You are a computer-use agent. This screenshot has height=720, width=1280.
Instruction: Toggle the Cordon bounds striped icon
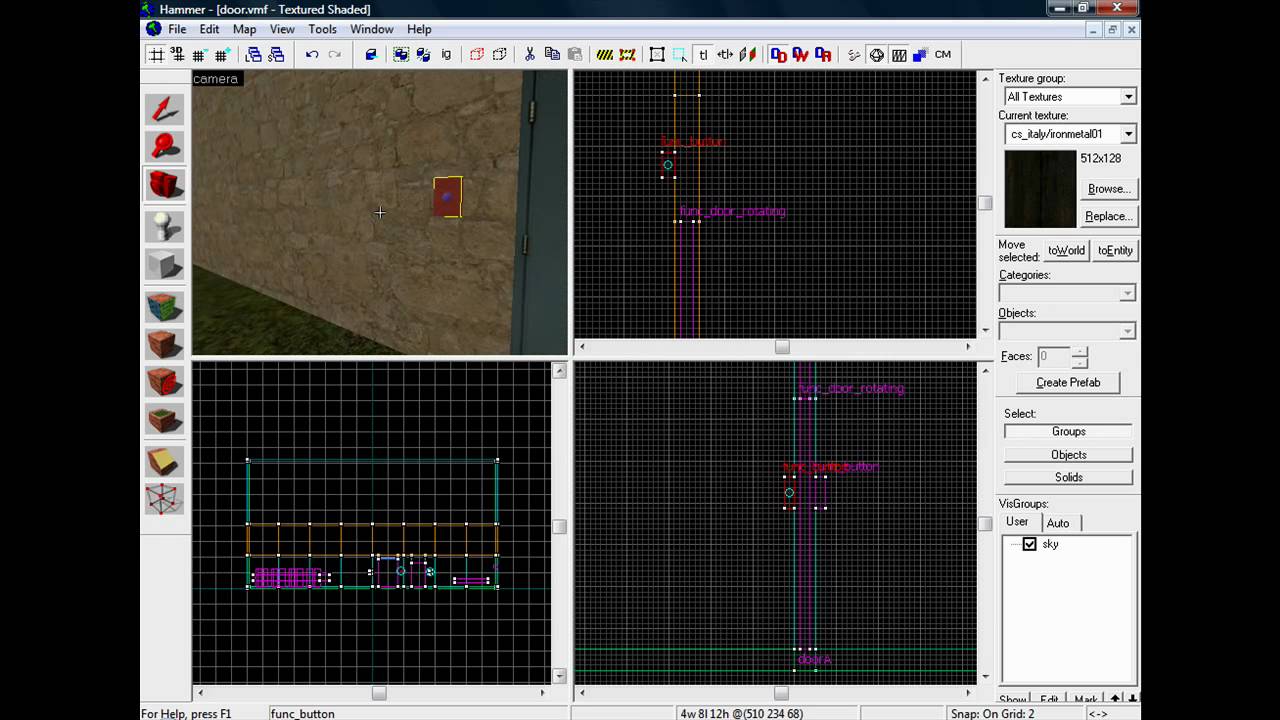605,55
